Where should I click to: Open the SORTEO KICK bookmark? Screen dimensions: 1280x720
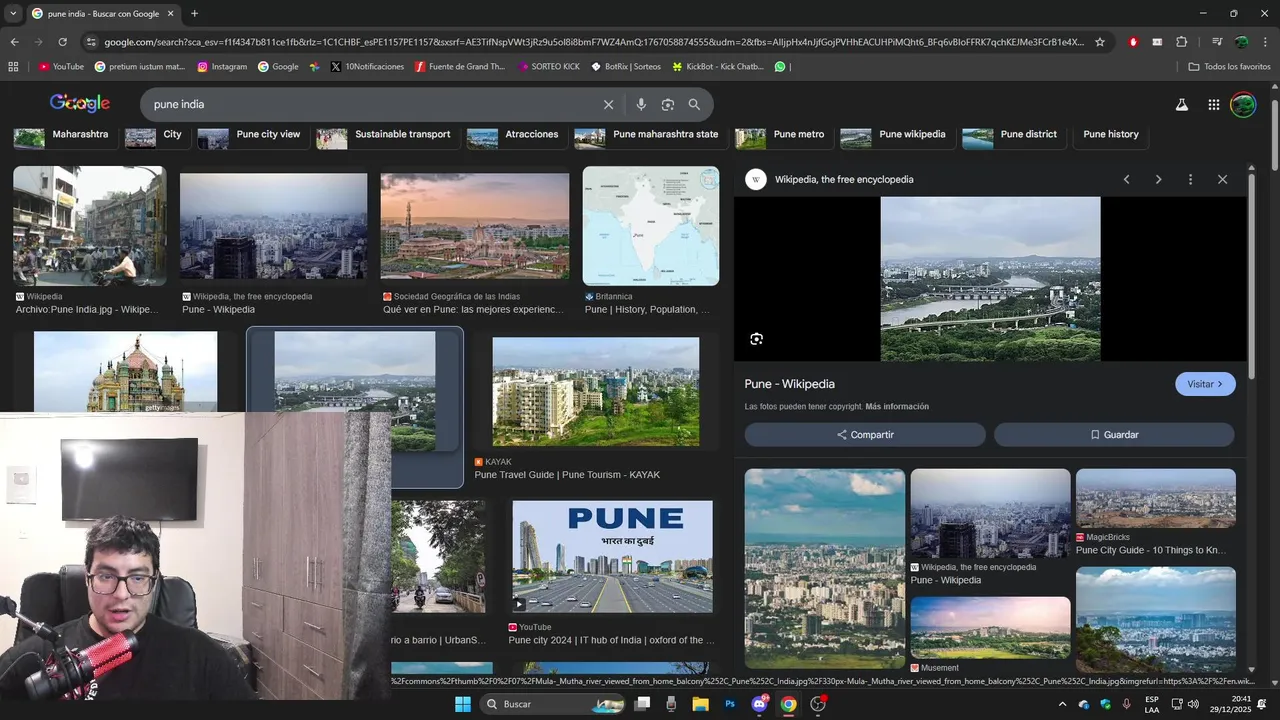click(549, 67)
